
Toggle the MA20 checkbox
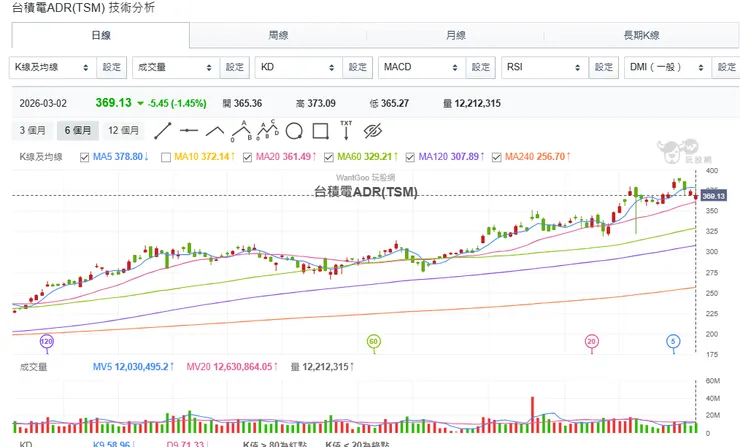click(x=247, y=157)
